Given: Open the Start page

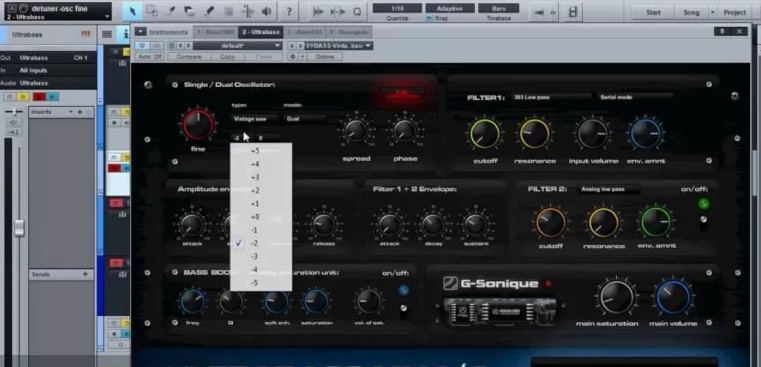Looking at the screenshot, I should (653, 13).
